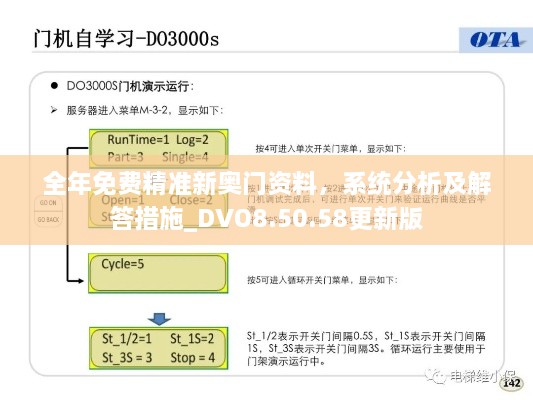Click the Single=4 option in the top box
The height and width of the screenshot is (400, 533).
(185, 157)
